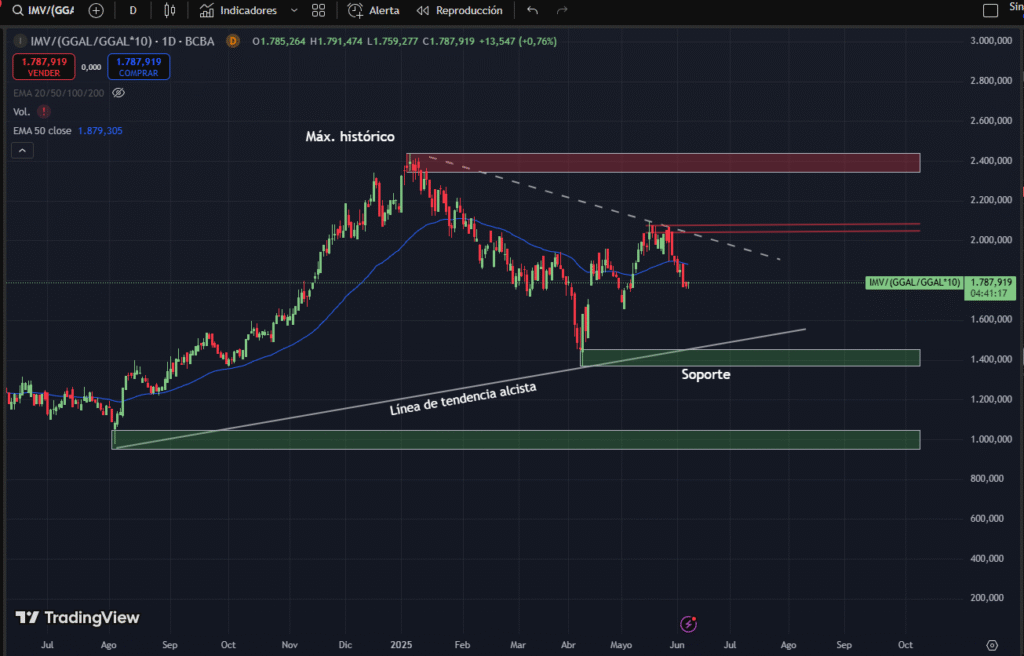Click the TradingView logo
Screen dimensions: 1024x656
(77, 618)
